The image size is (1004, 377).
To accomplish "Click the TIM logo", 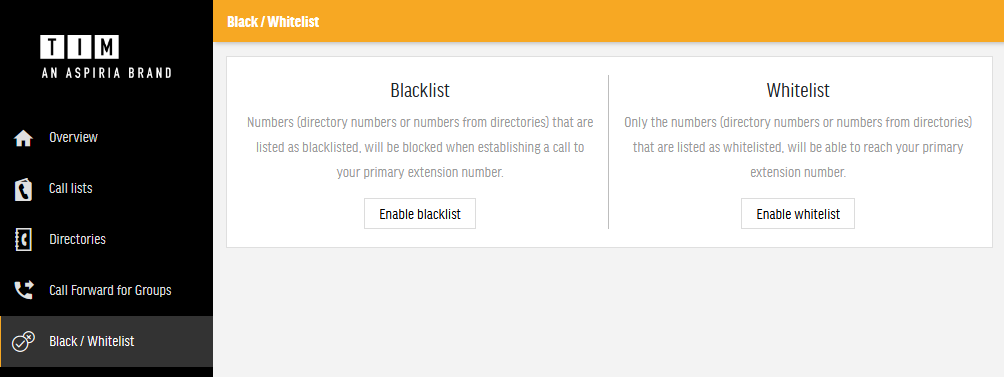I will [79, 47].
